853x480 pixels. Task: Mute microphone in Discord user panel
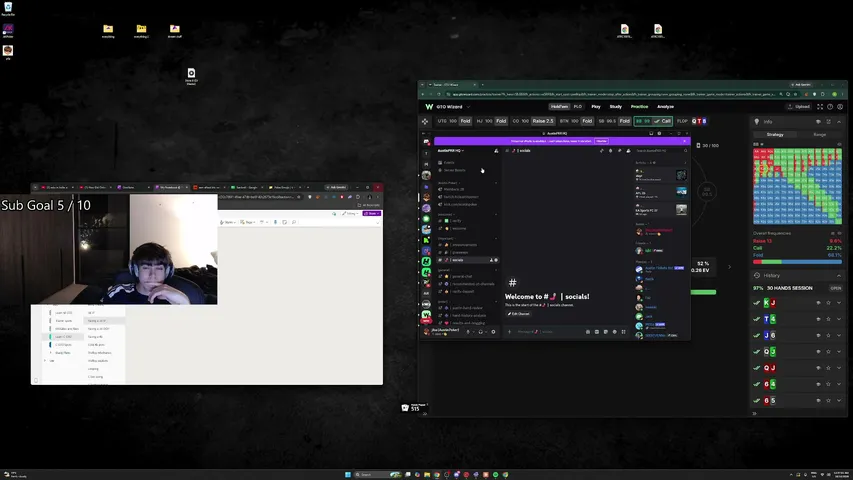tap(468, 331)
